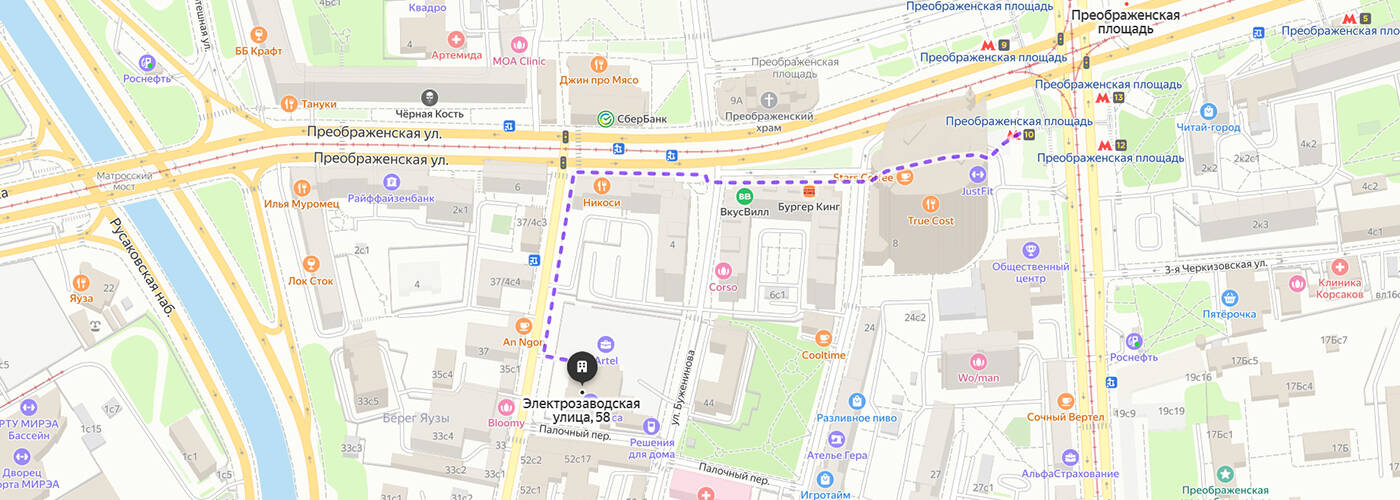Select the JustFit fitness icon

point(978,174)
